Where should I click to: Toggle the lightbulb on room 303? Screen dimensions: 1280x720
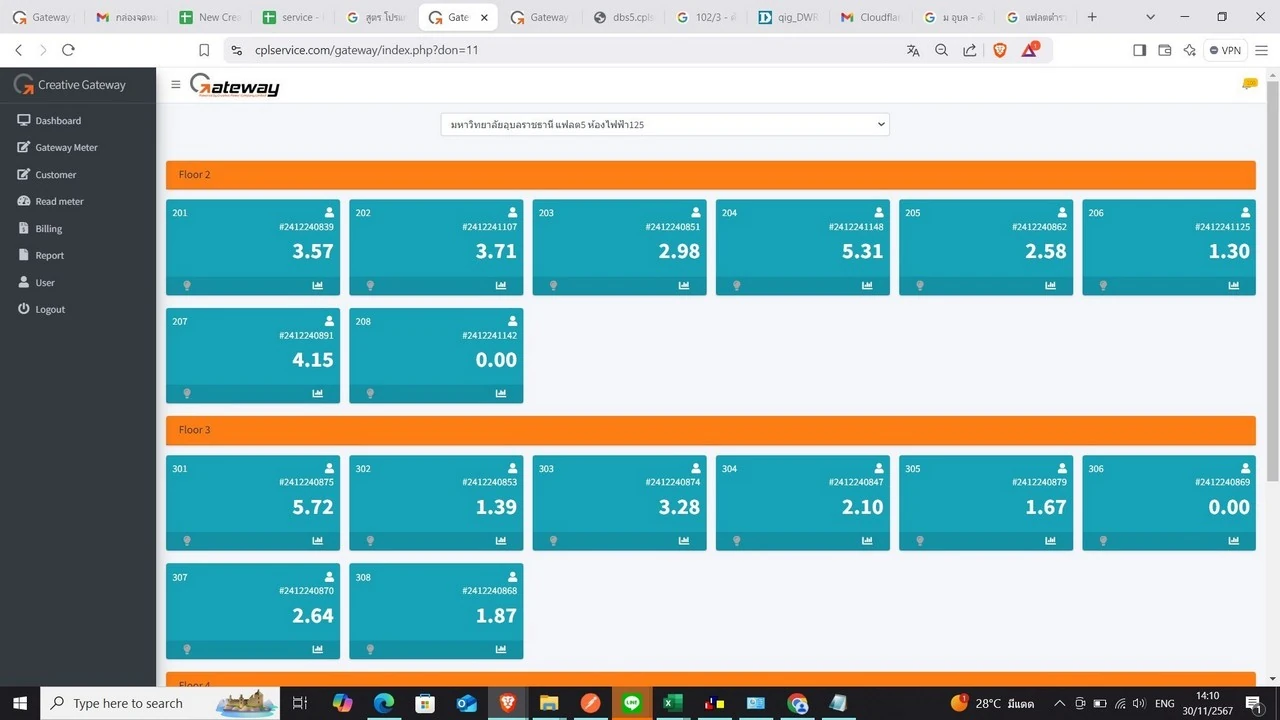click(553, 541)
